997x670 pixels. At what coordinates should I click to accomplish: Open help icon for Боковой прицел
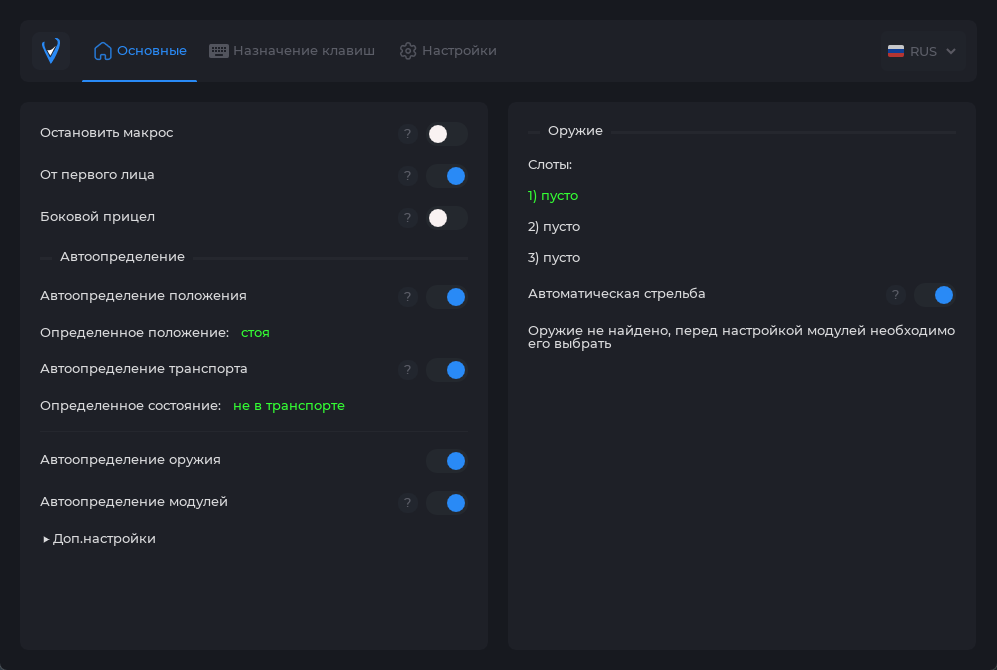tap(408, 218)
